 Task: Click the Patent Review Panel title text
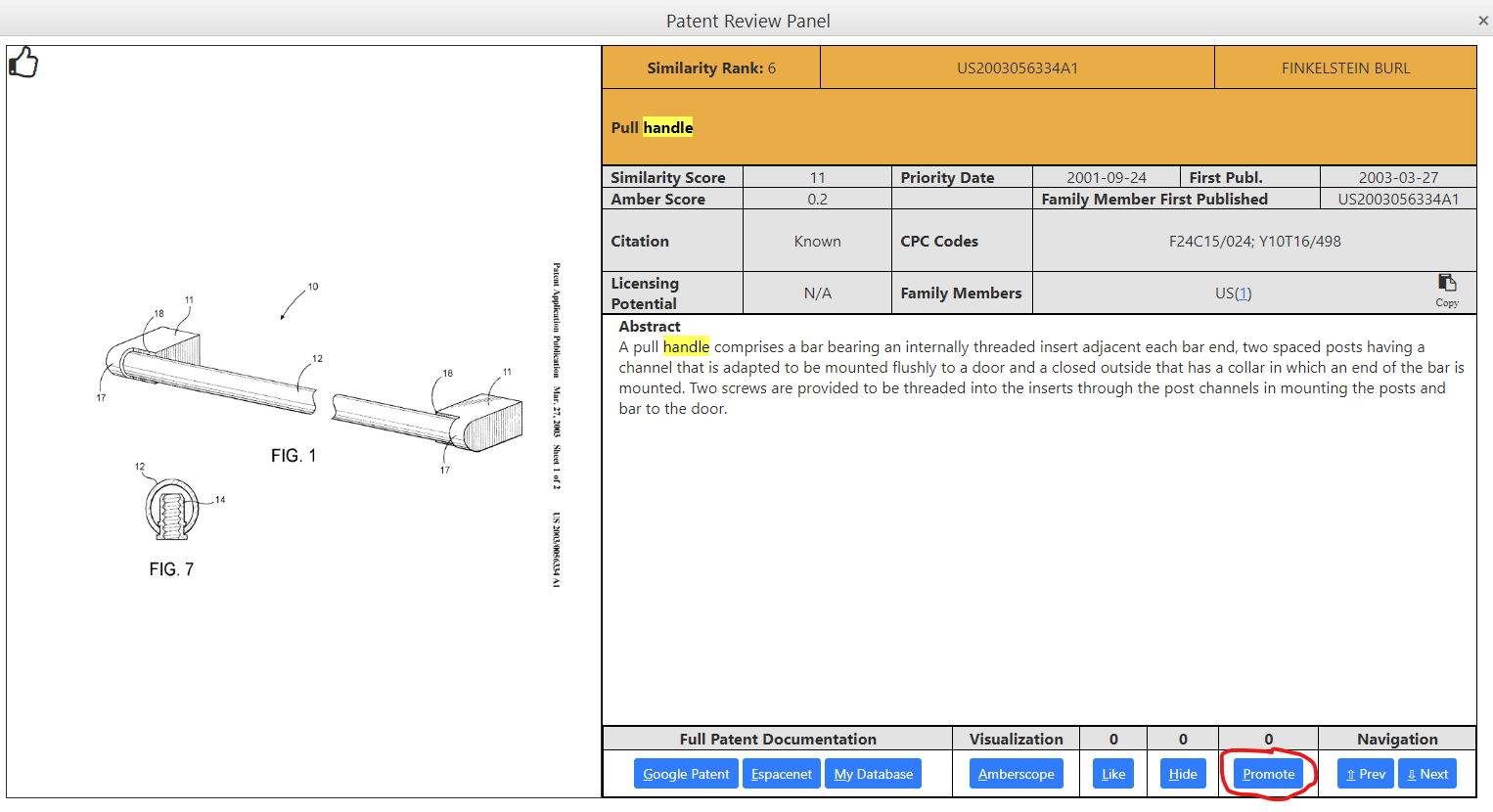coord(748,21)
